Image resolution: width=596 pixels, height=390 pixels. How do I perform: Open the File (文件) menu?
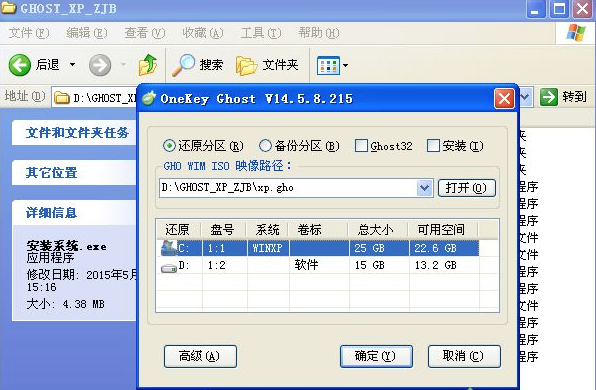click(29, 33)
